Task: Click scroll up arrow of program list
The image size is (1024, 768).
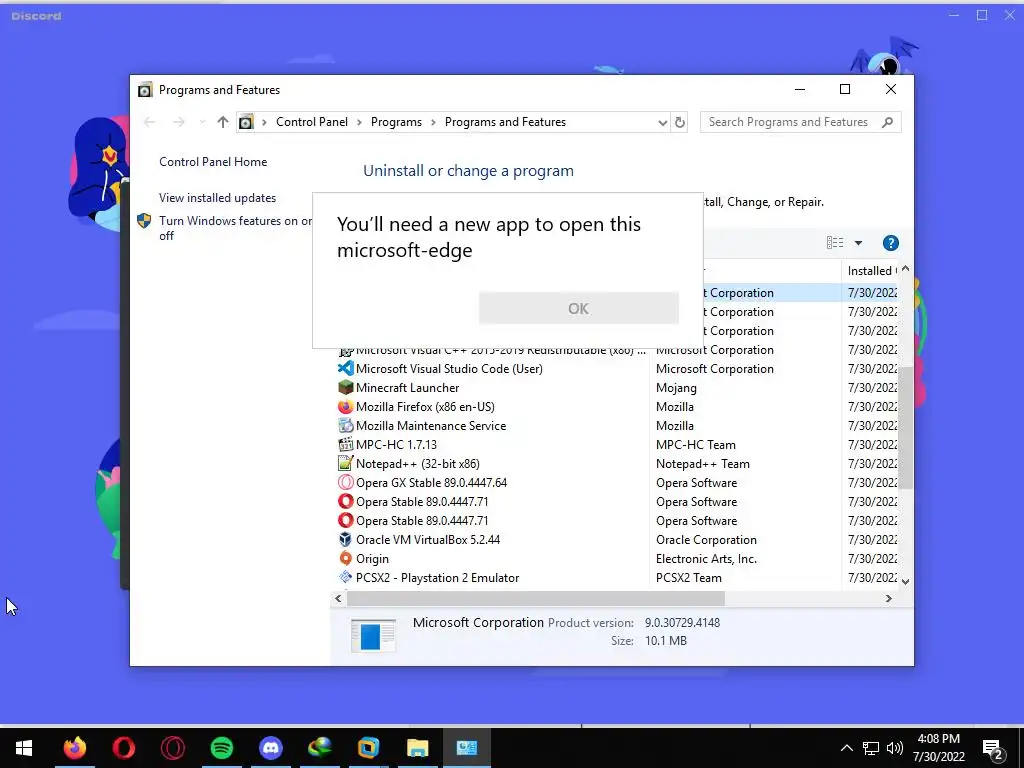Action: (905, 268)
